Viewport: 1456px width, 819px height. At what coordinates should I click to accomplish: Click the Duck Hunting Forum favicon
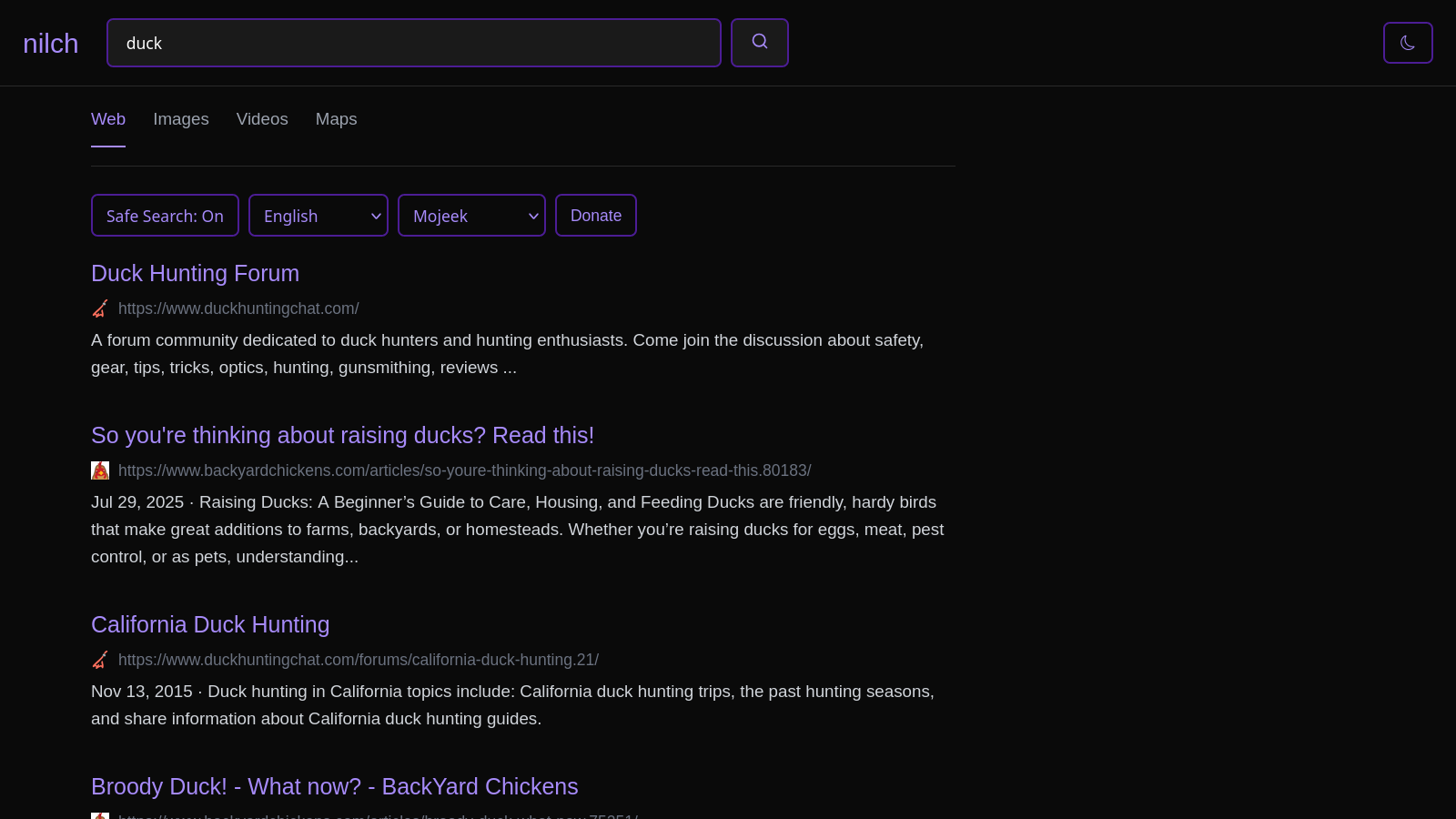tap(100, 308)
